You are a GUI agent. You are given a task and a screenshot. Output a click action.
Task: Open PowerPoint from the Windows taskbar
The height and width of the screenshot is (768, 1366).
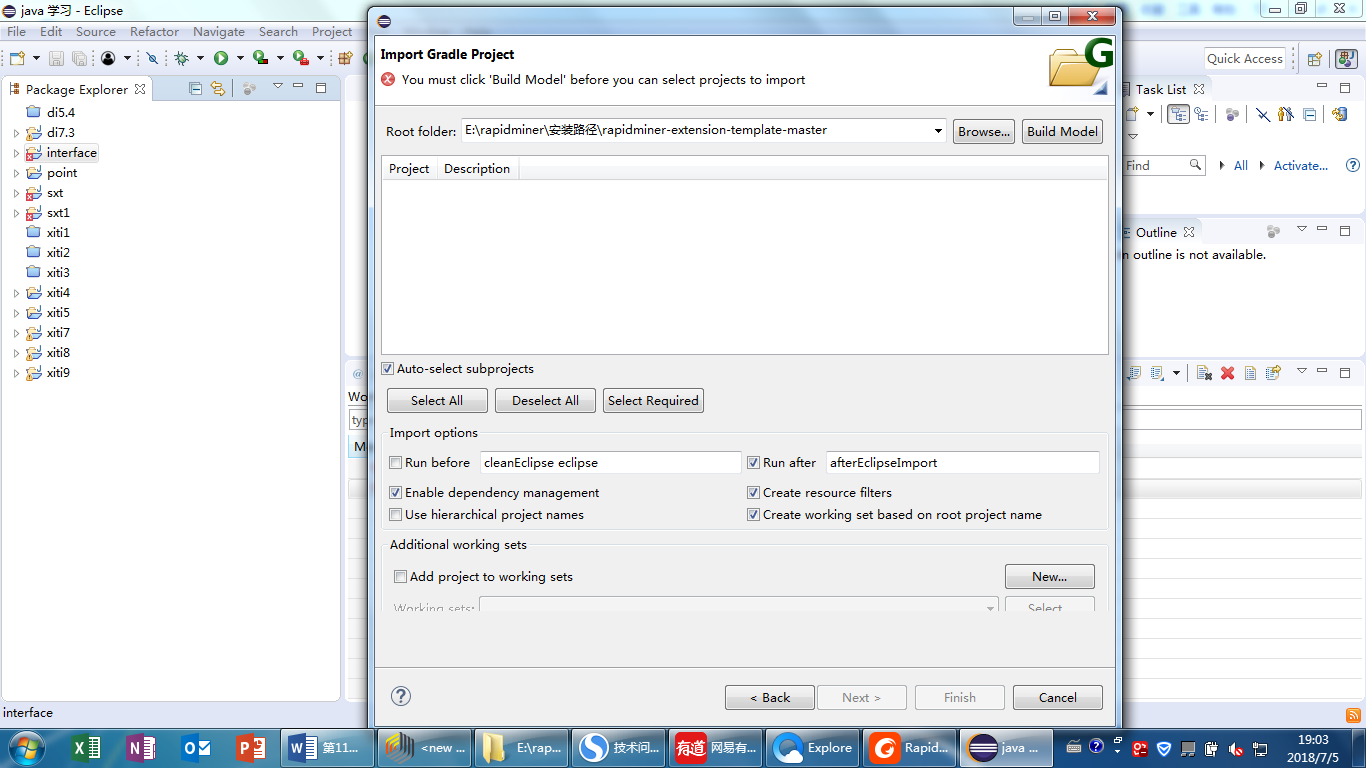point(250,747)
